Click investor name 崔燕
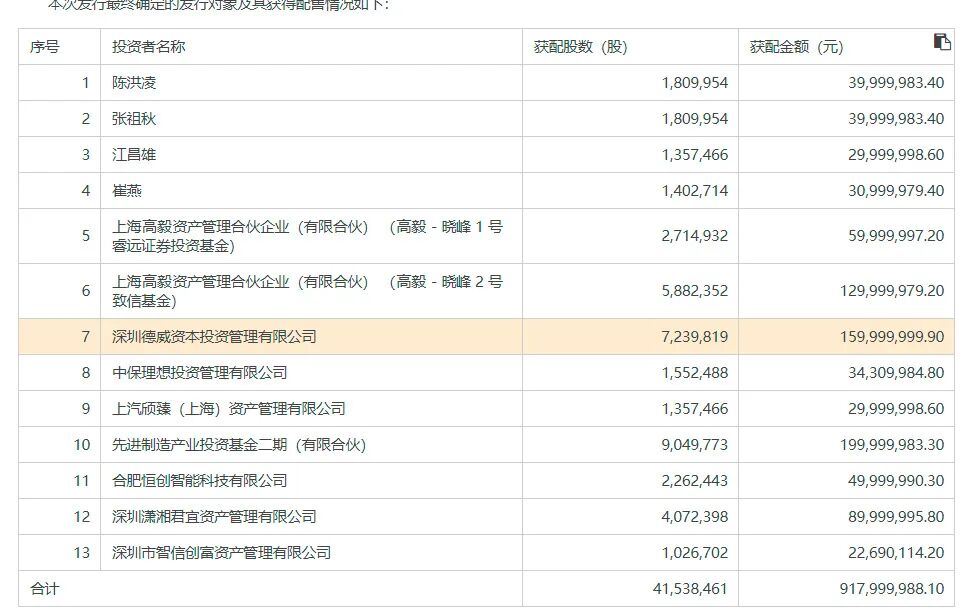 127,191
